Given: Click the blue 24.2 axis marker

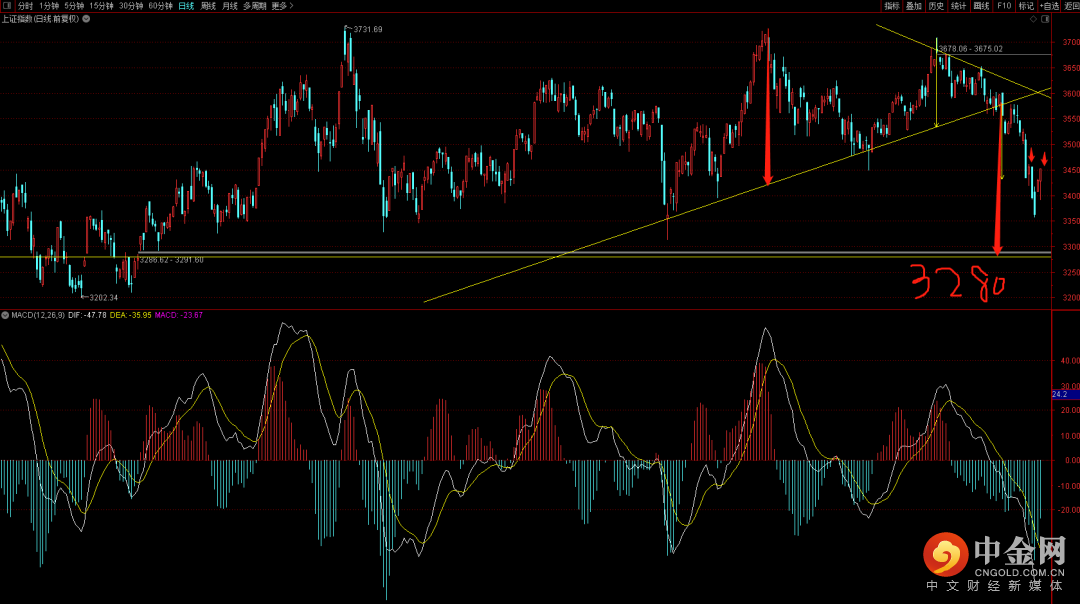Looking at the screenshot, I should click(1061, 394).
